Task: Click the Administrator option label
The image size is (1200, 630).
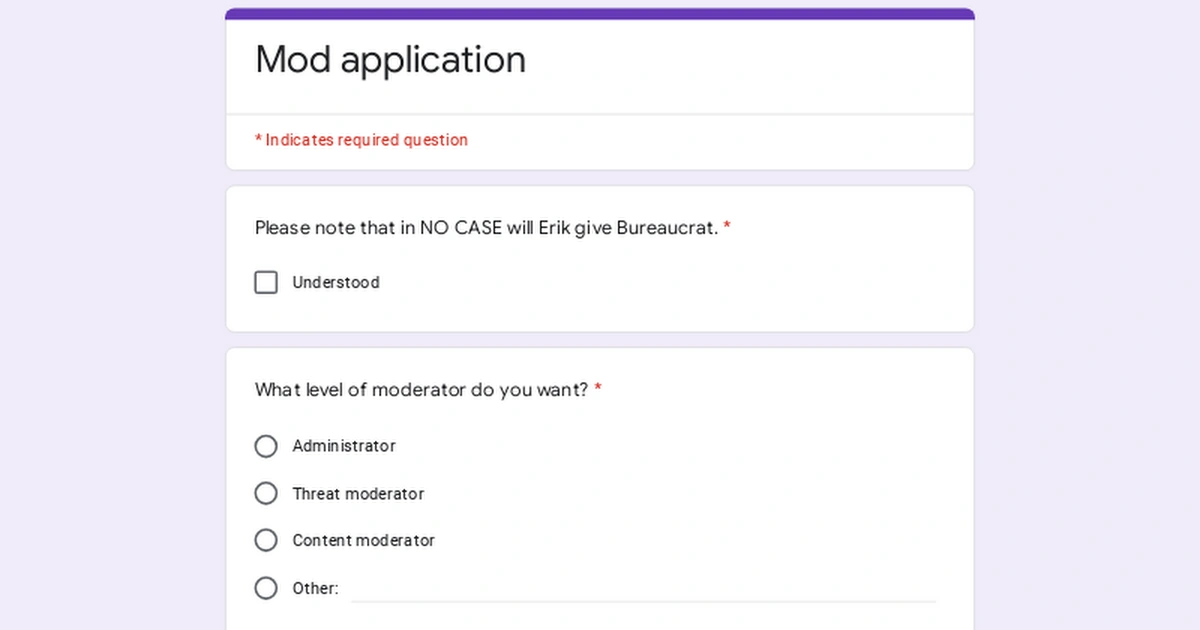Action: point(344,446)
